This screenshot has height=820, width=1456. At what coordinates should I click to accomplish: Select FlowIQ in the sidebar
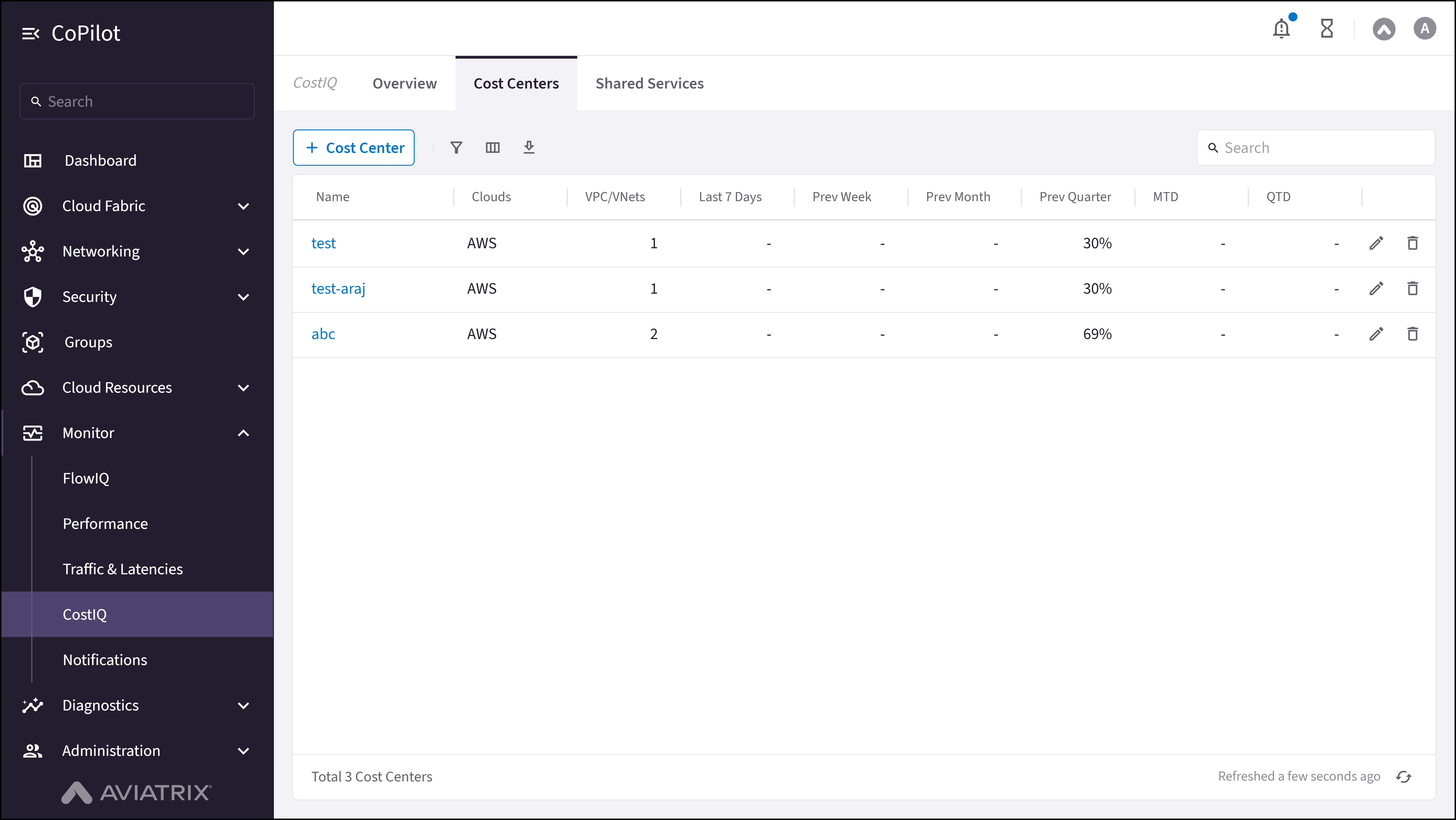(x=86, y=478)
